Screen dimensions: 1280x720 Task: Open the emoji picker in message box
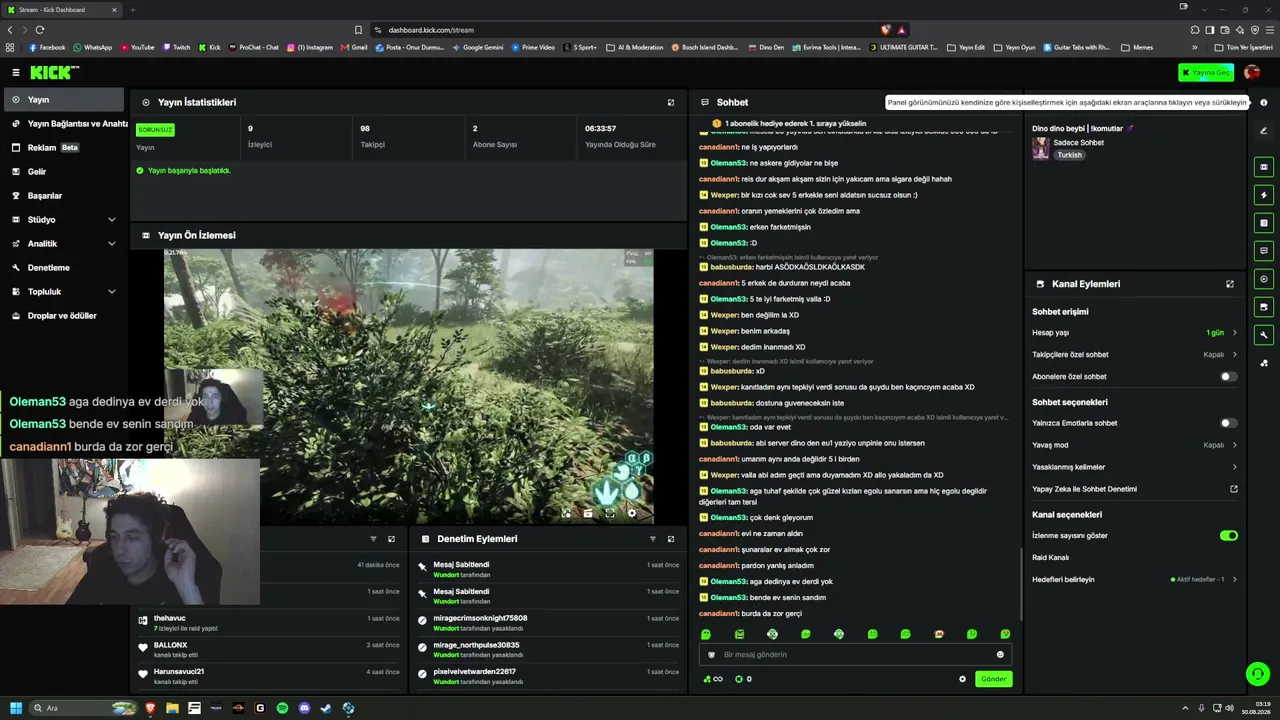coord(1000,655)
